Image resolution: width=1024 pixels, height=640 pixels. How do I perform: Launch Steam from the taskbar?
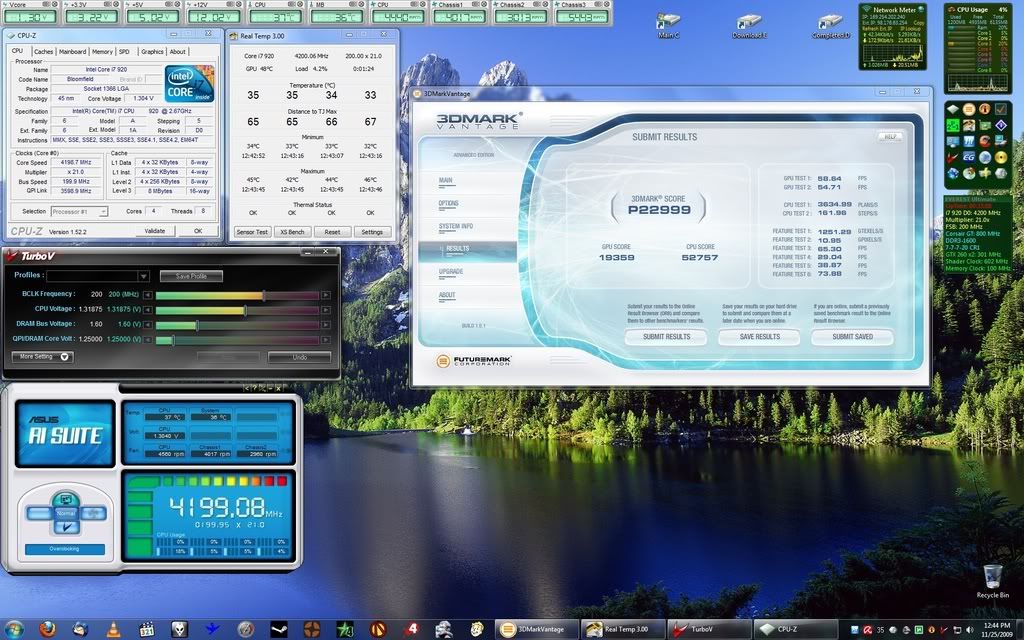pyautogui.click(x=279, y=630)
